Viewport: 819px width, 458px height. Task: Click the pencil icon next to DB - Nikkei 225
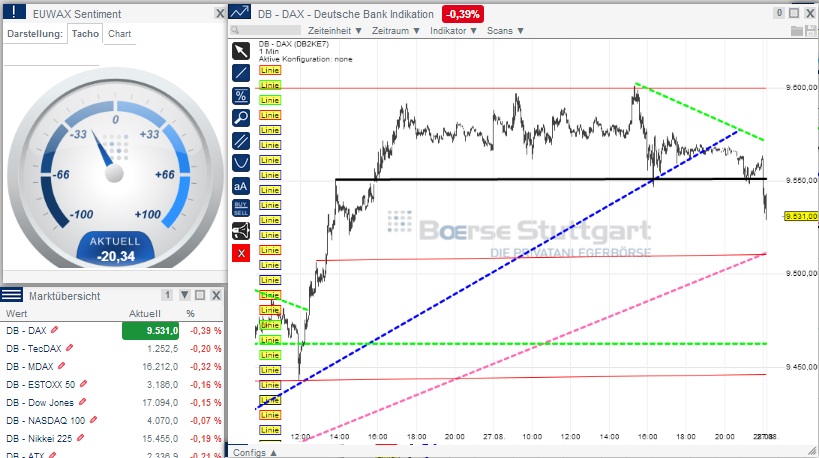80,438
